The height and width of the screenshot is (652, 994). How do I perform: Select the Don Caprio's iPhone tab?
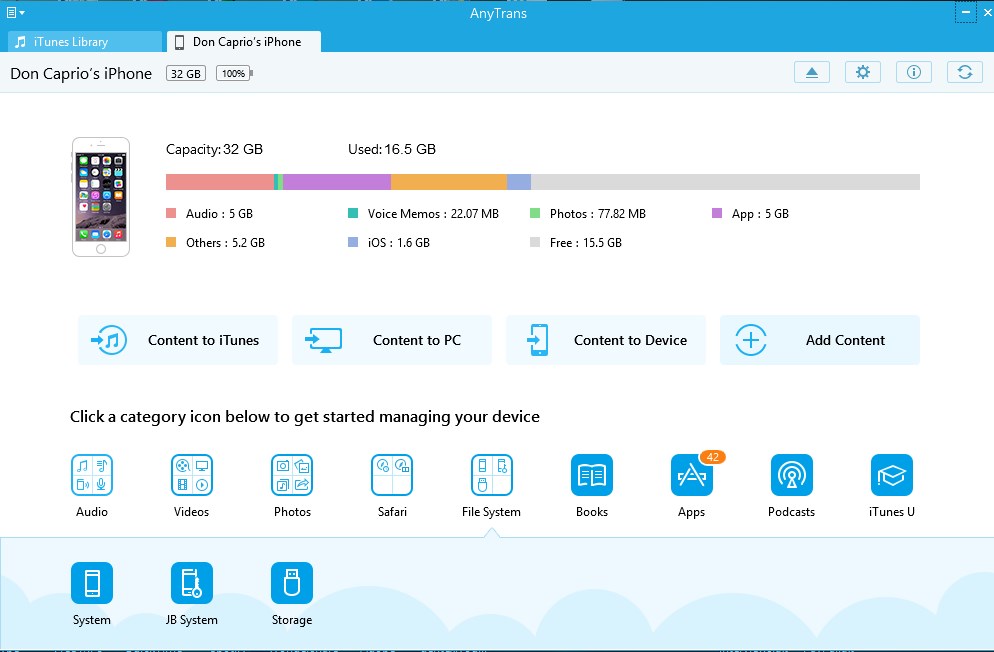click(244, 42)
